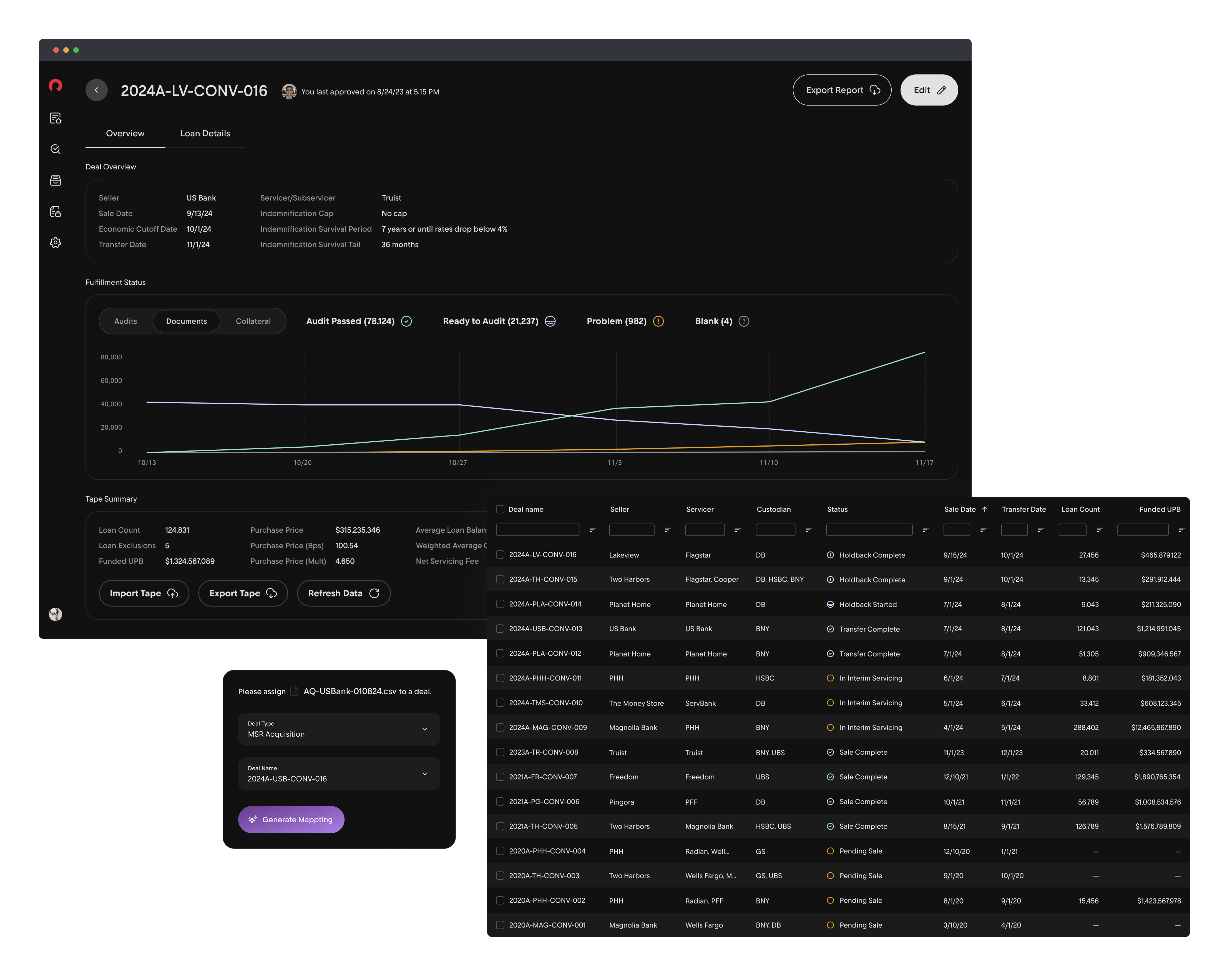The height and width of the screenshot is (979, 1232).
Task: Switch to the Loan Details tab
Action: click(205, 133)
